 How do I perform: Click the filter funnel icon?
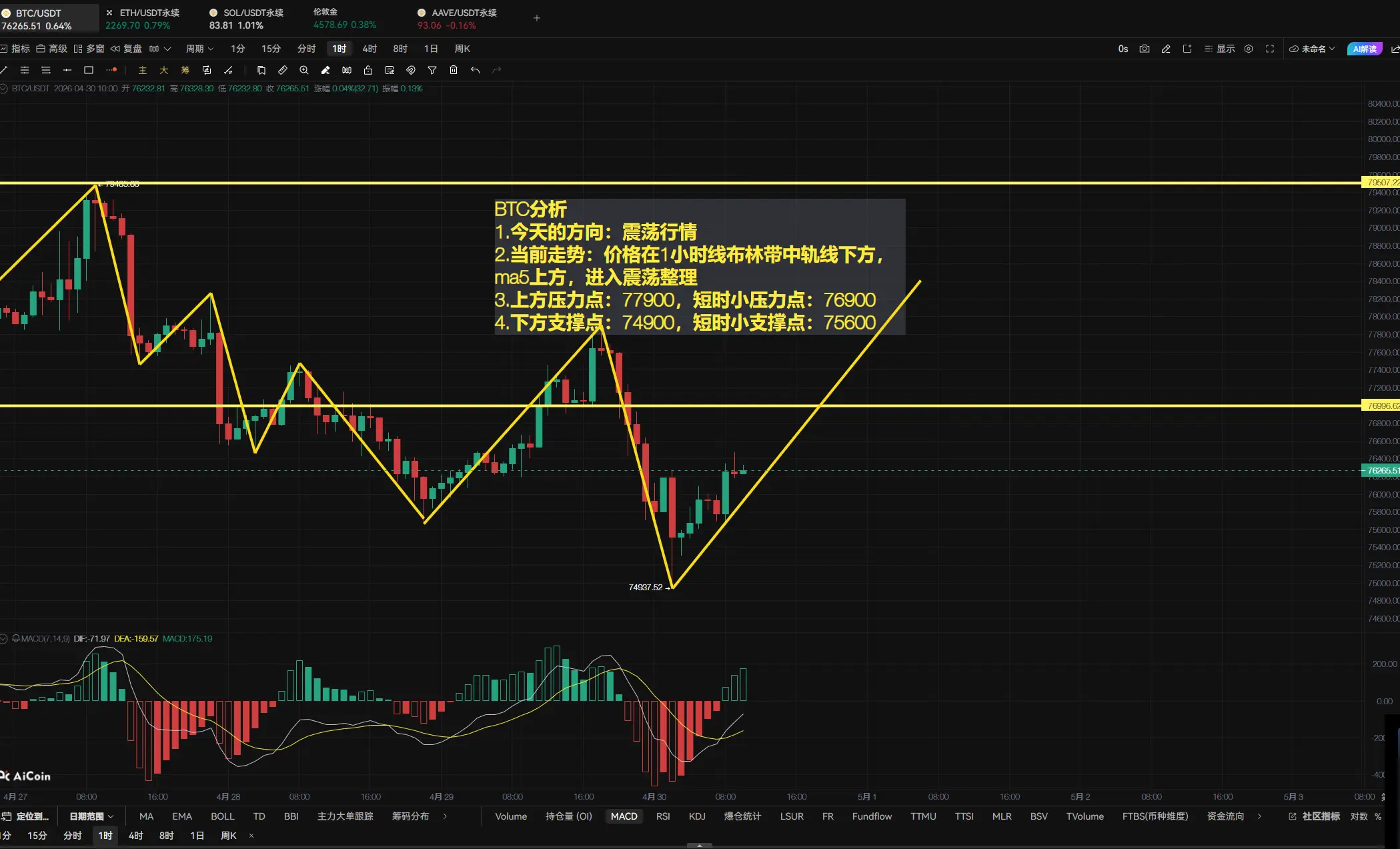(432, 70)
